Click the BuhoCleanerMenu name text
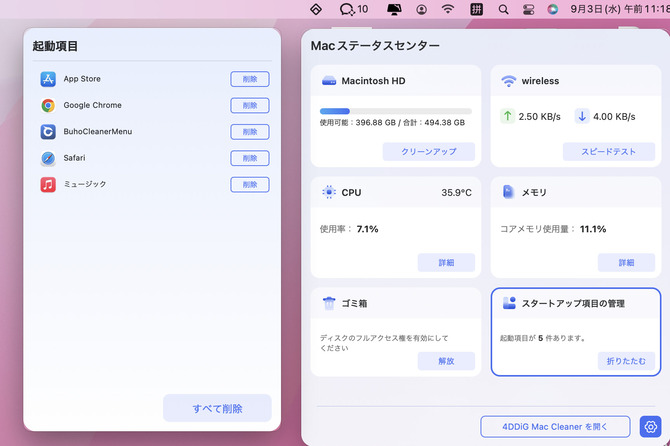The width and height of the screenshot is (670, 446). tap(98, 132)
